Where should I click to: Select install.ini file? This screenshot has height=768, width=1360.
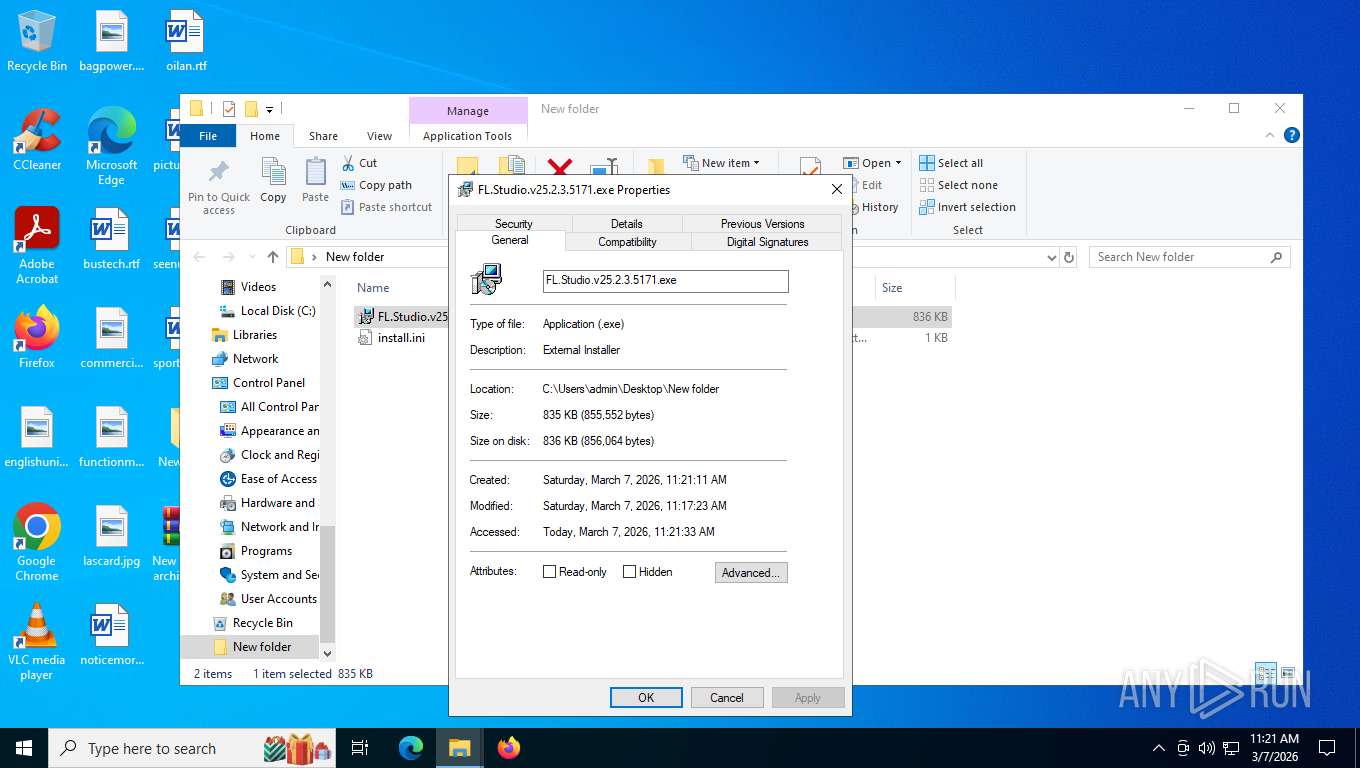[x=400, y=338]
